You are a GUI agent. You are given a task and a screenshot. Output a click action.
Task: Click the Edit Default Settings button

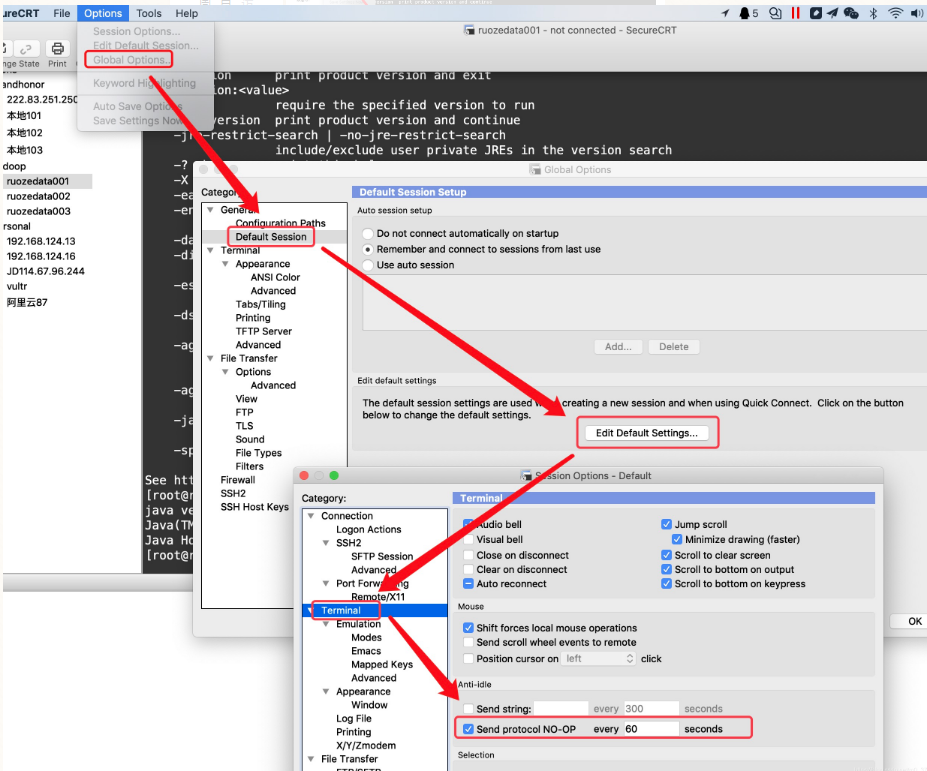(x=646, y=433)
